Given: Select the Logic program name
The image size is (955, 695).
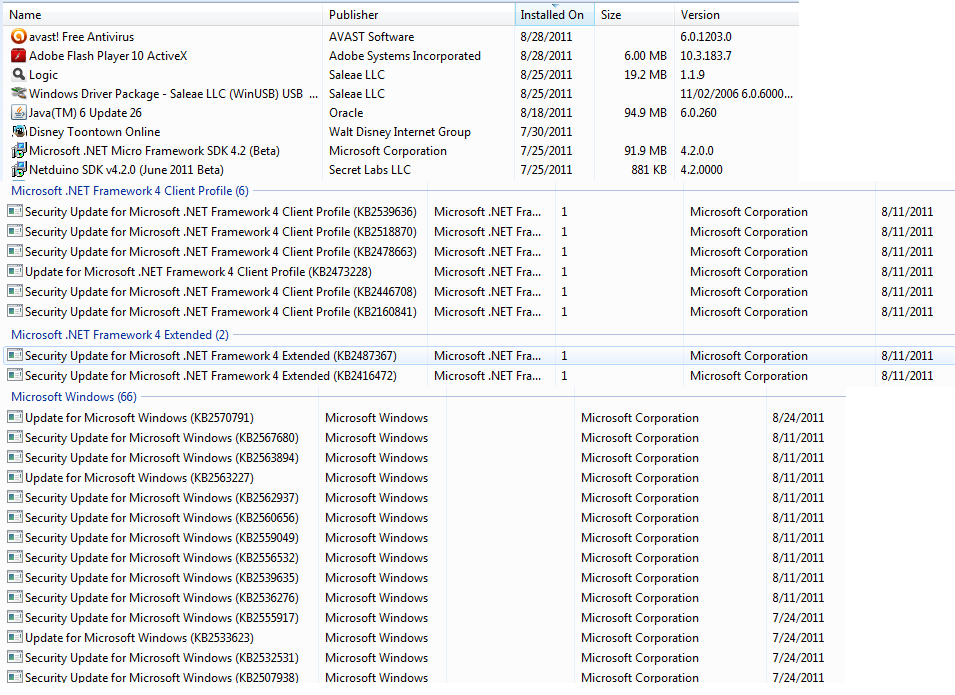Looking at the screenshot, I should click(43, 74).
